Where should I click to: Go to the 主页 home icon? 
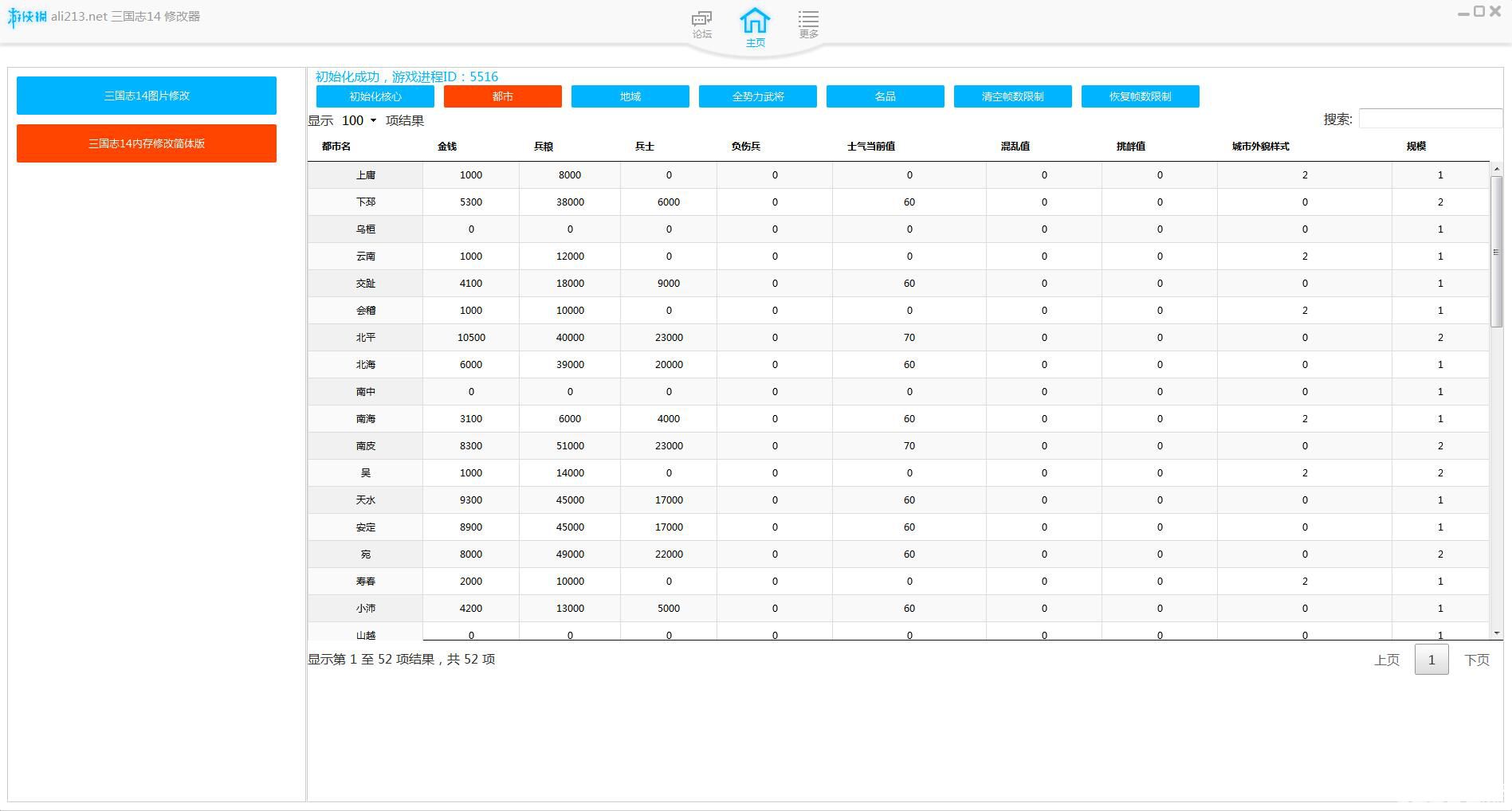point(755,26)
